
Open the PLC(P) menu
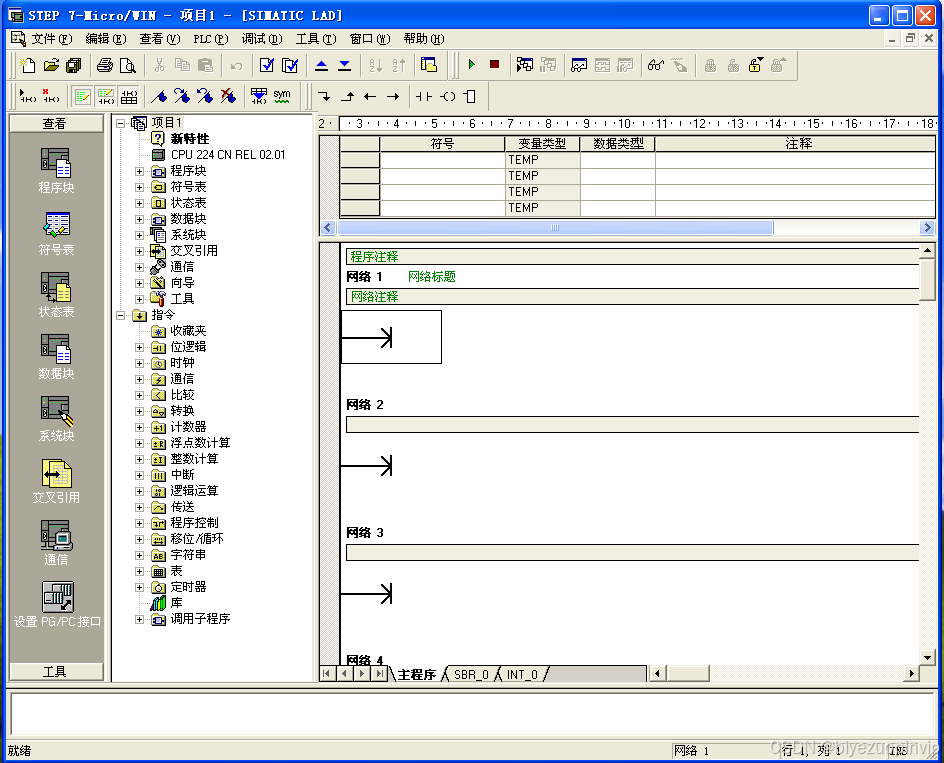[211, 39]
